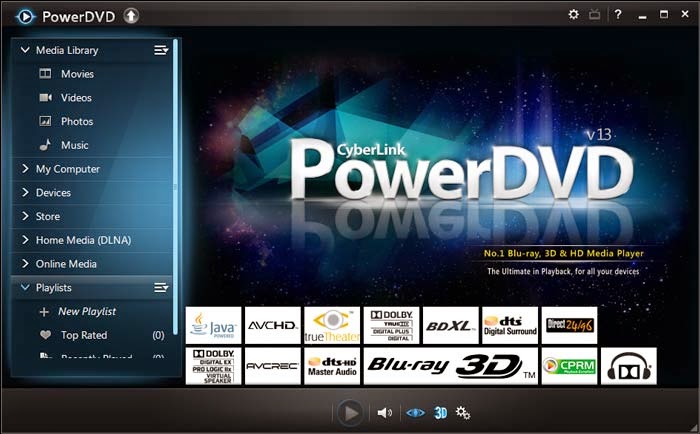Minimize the PowerDVD window
Screen dimensions: 700x434
point(642,17)
